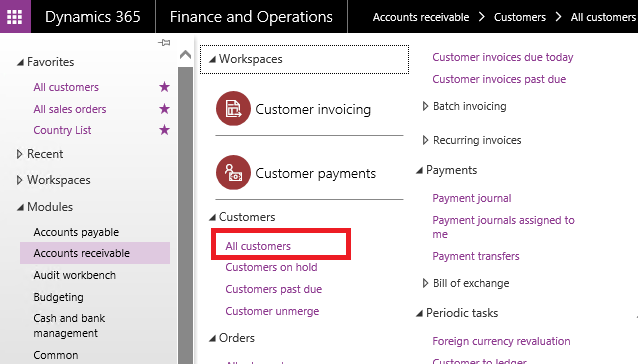
Task: Collapse the Modules section
Action: point(20,207)
